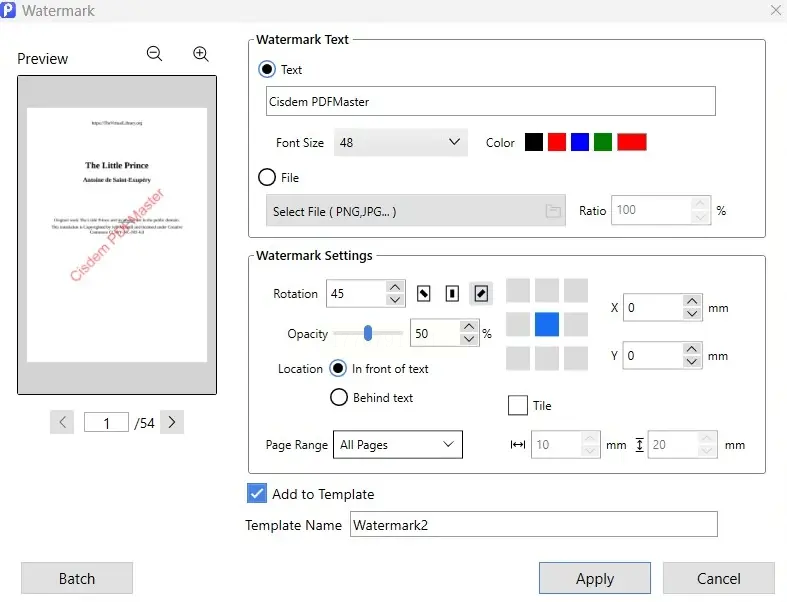Click the Cancel button

click(718, 578)
